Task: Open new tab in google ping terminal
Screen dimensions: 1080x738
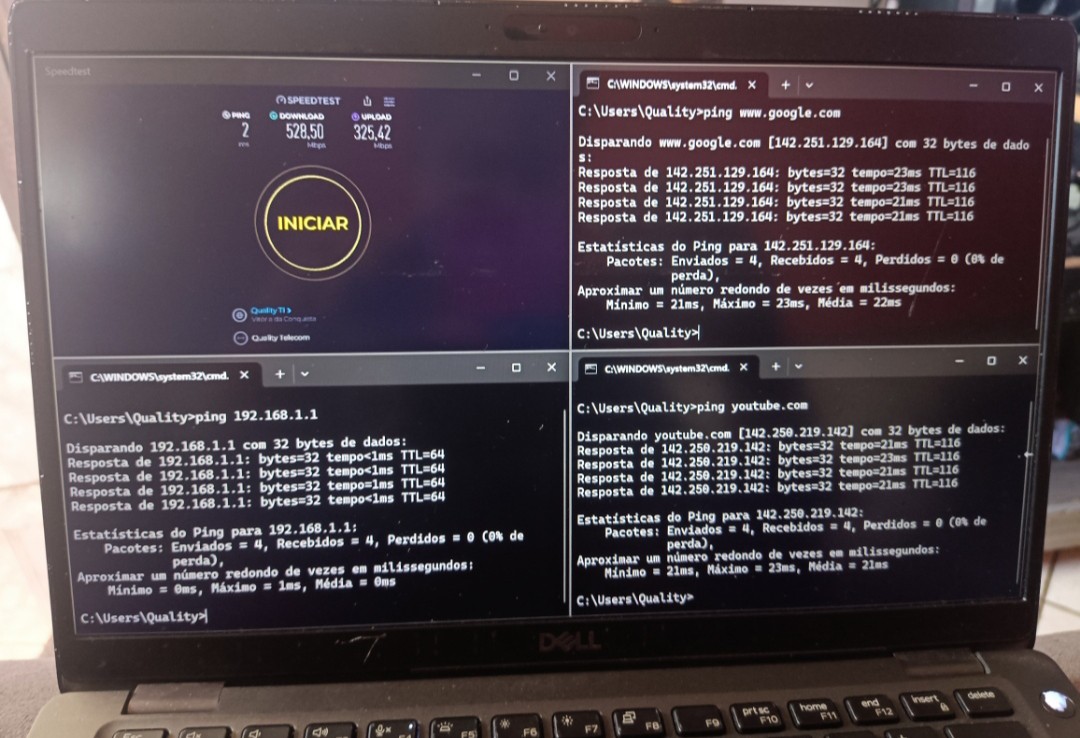Action: (x=785, y=85)
